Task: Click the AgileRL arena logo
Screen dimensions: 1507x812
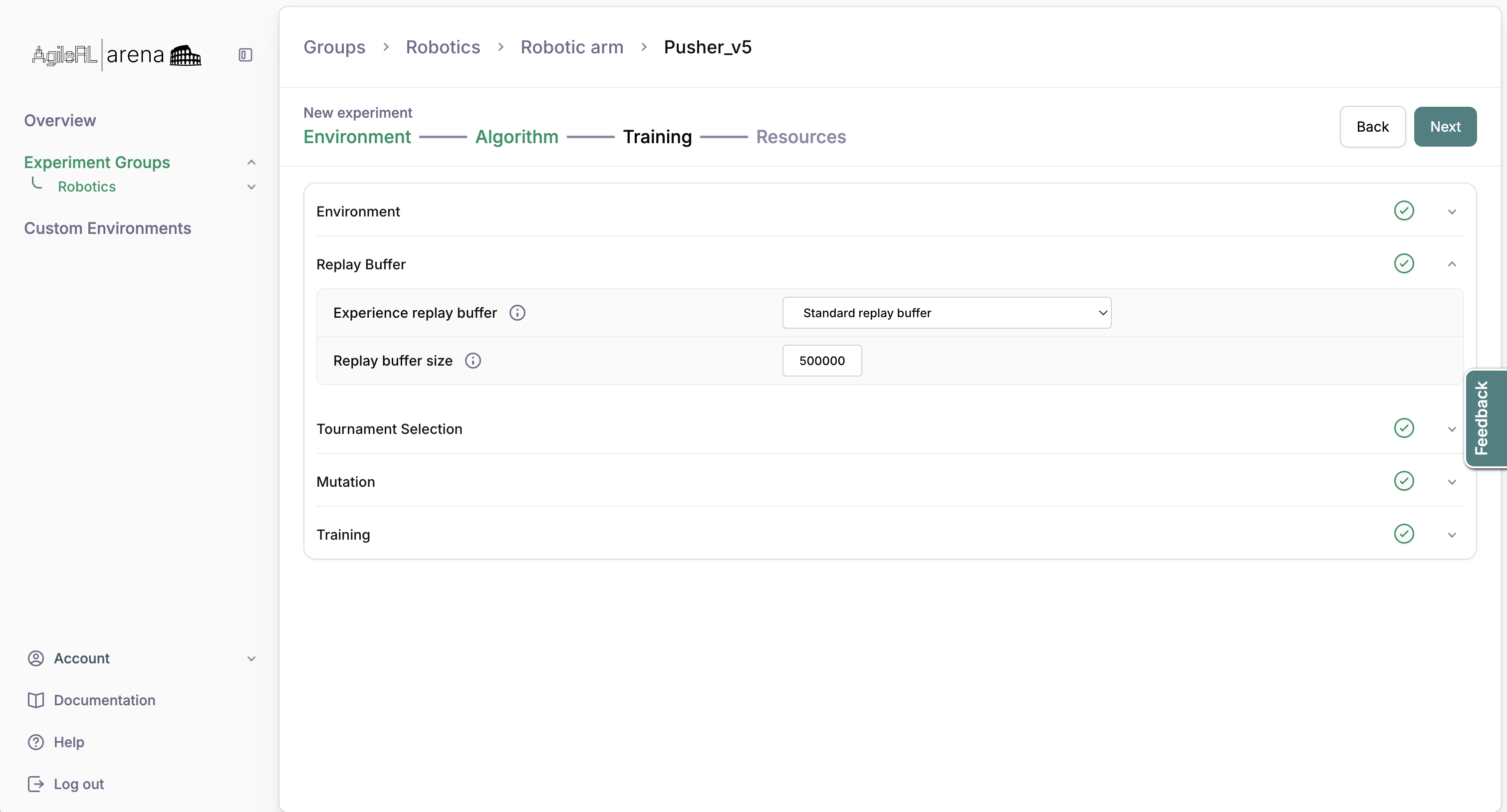Action: (116, 55)
